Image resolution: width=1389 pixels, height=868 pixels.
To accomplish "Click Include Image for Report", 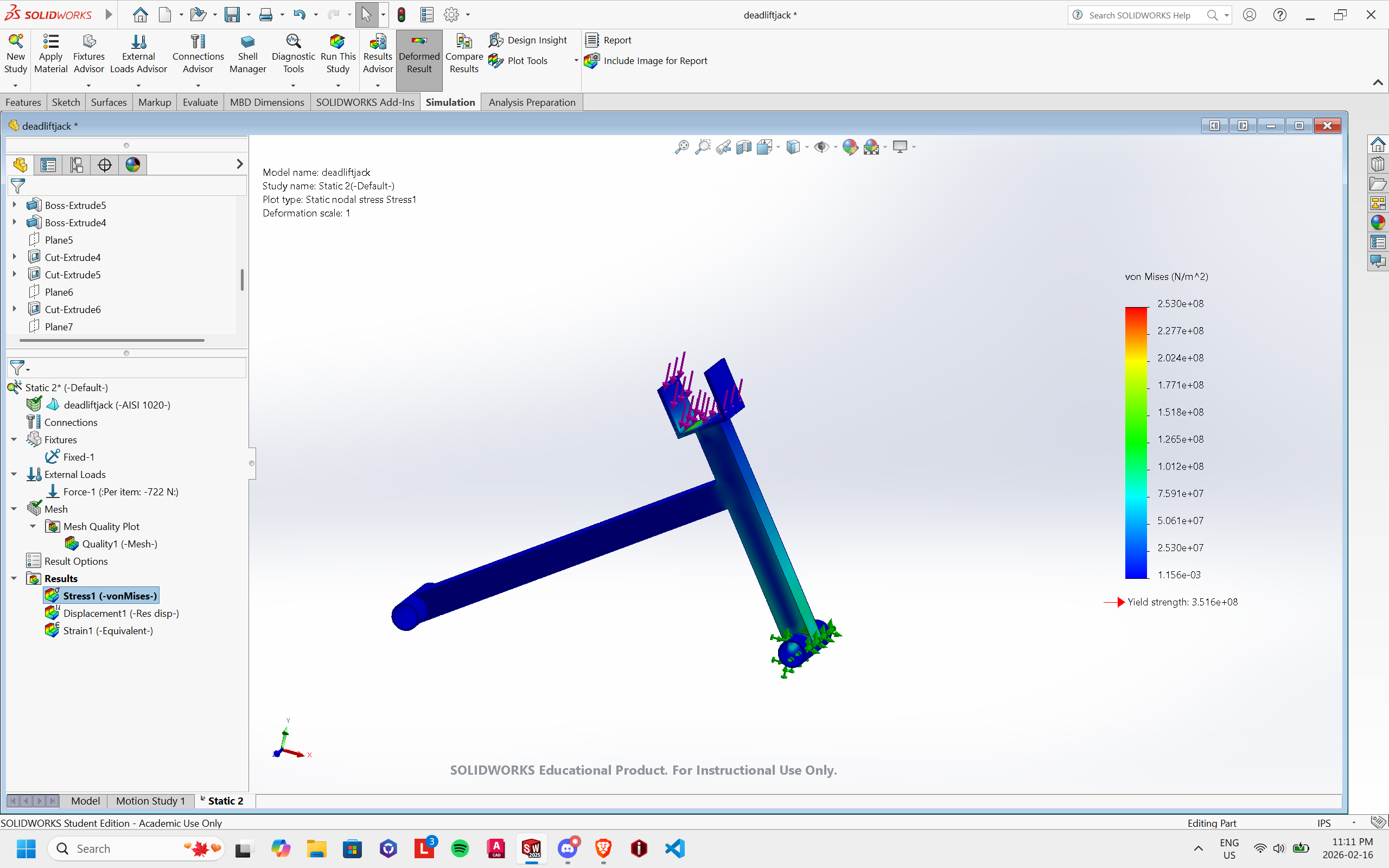I will click(646, 61).
